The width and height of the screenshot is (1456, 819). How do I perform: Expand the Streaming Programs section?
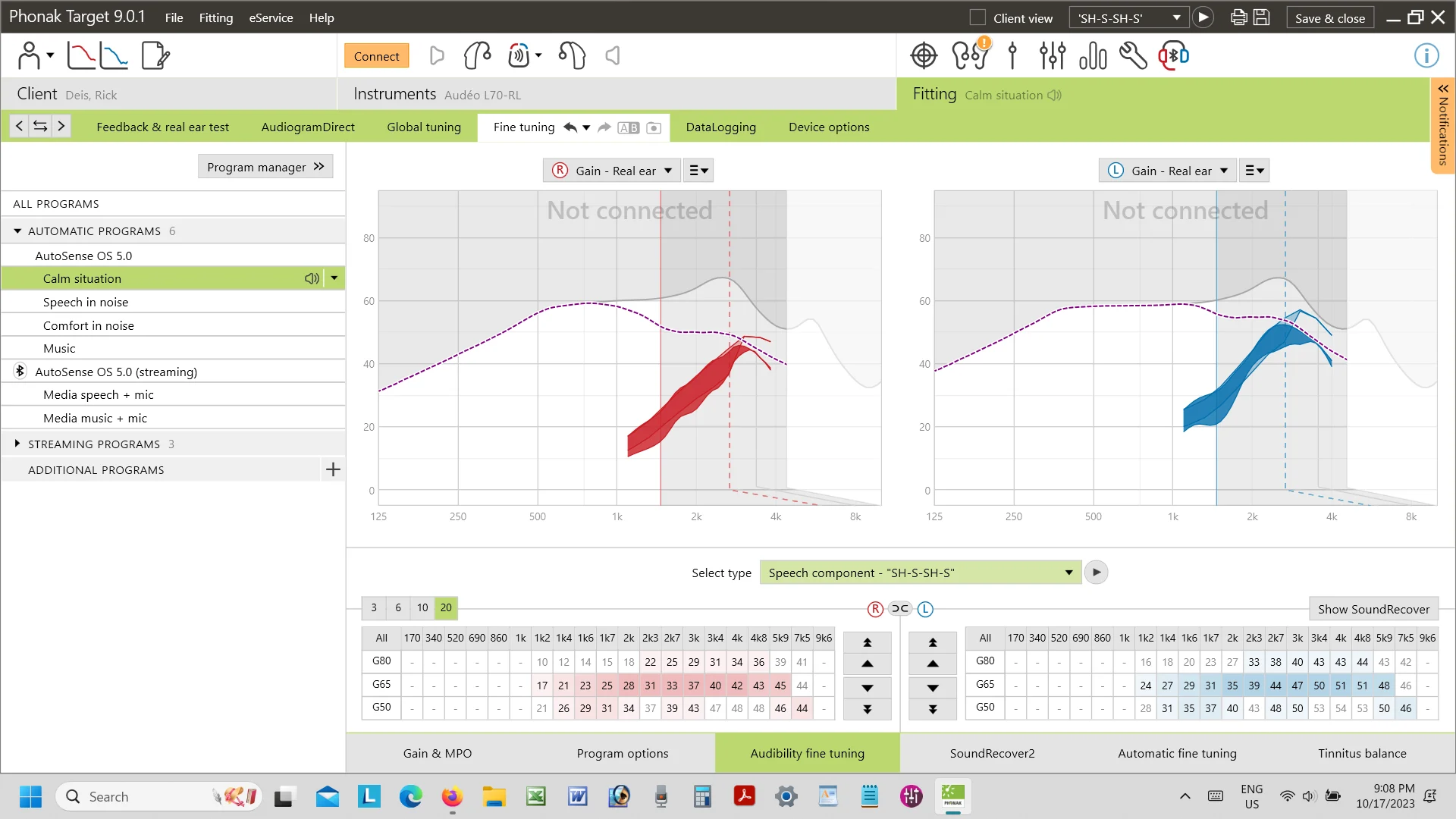click(17, 444)
